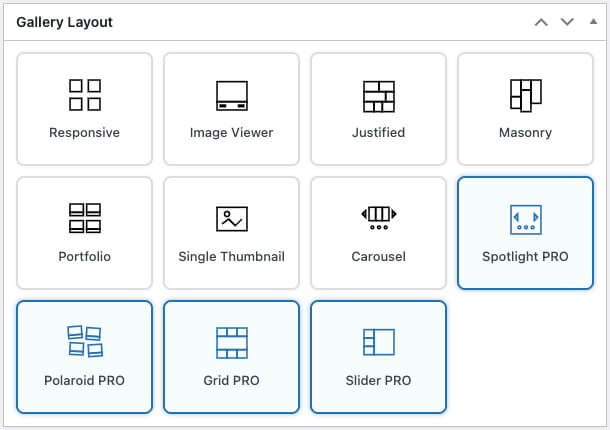Choose the Polaroid PRO photos icon
This screenshot has height=430, width=610.
[85, 342]
